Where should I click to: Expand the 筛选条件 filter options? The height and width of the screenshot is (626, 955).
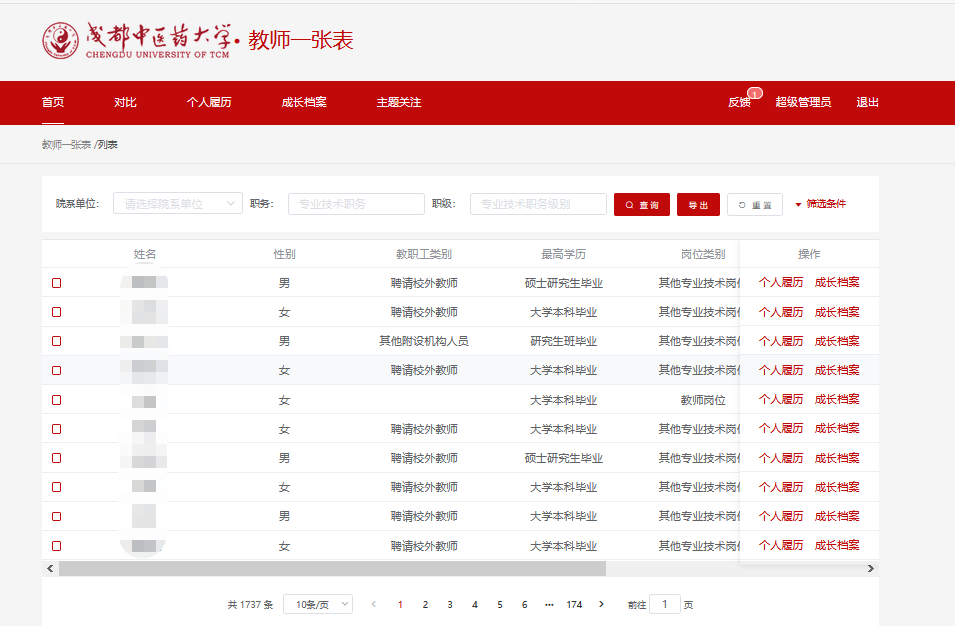(x=820, y=204)
